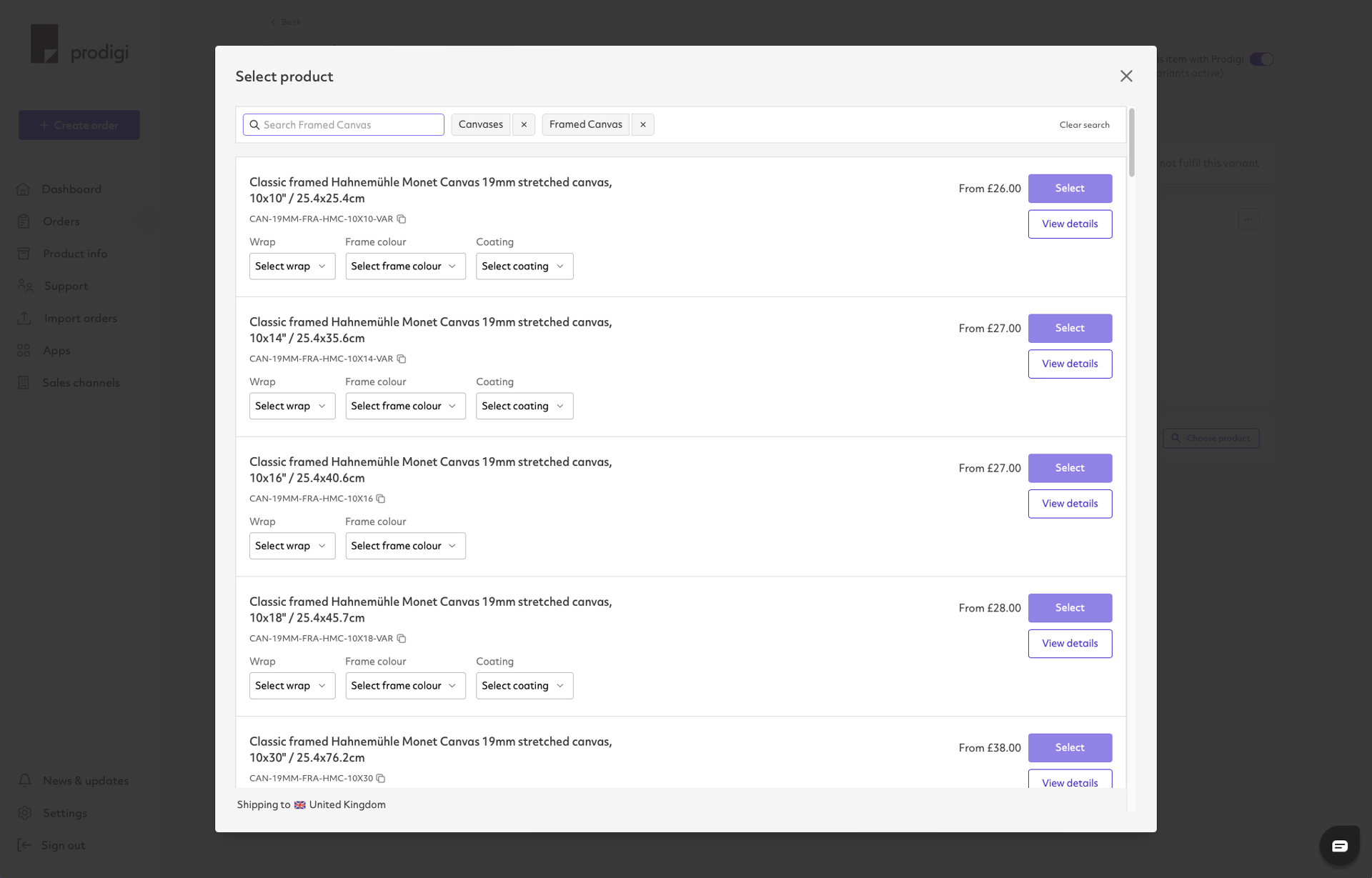
Task: Click the Support sidebar icon
Action: (25, 285)
